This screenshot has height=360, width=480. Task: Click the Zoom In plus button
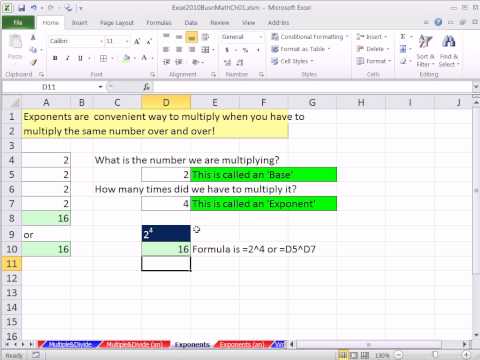467,355
